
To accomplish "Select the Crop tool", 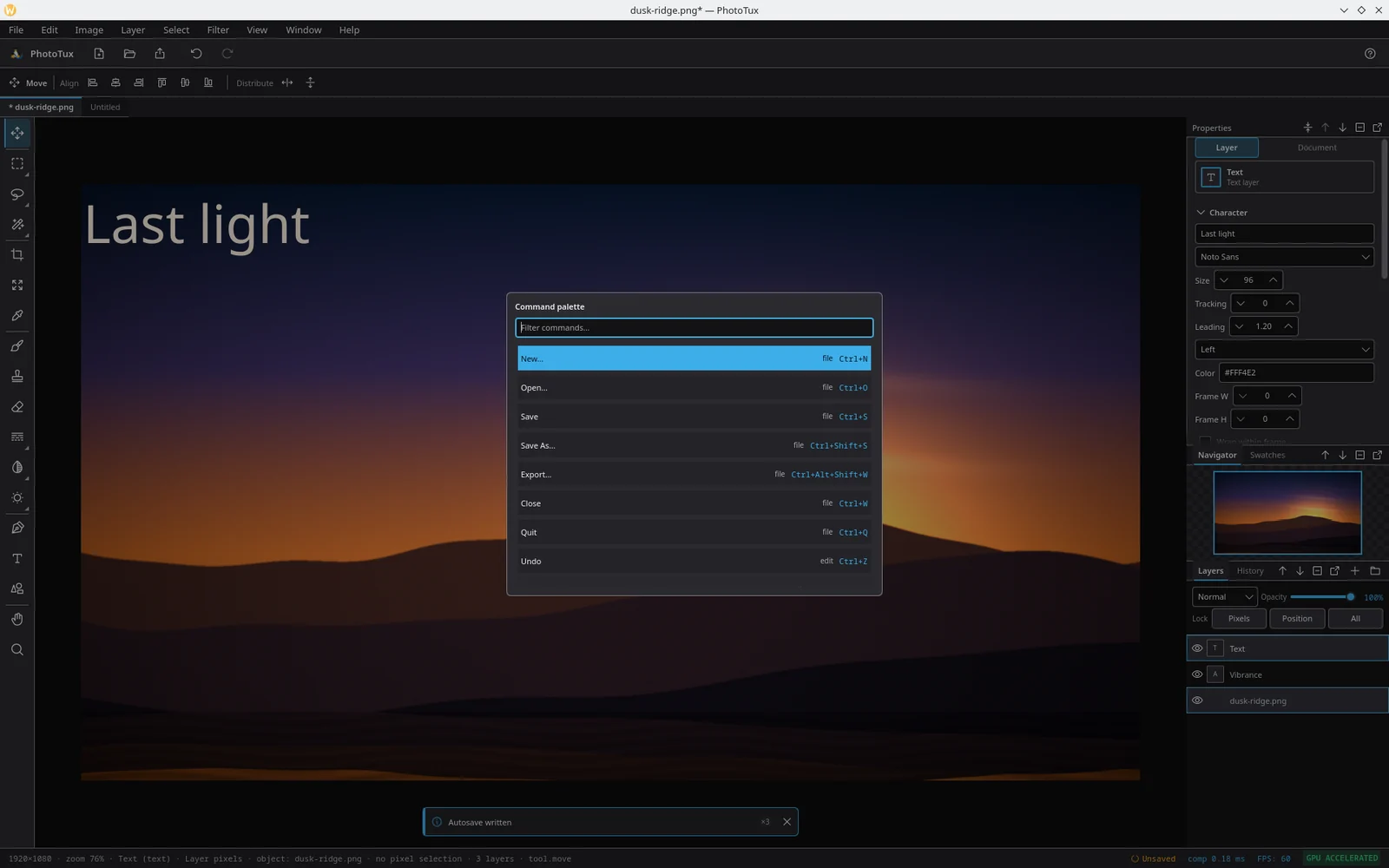I will pyautogui.click(x=17, y=255).
